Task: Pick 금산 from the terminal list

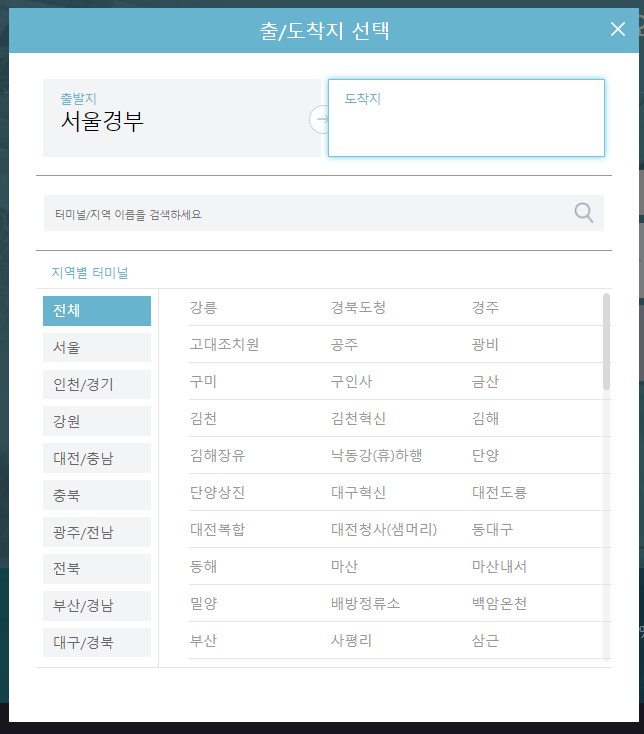Action: pos(485,382)
